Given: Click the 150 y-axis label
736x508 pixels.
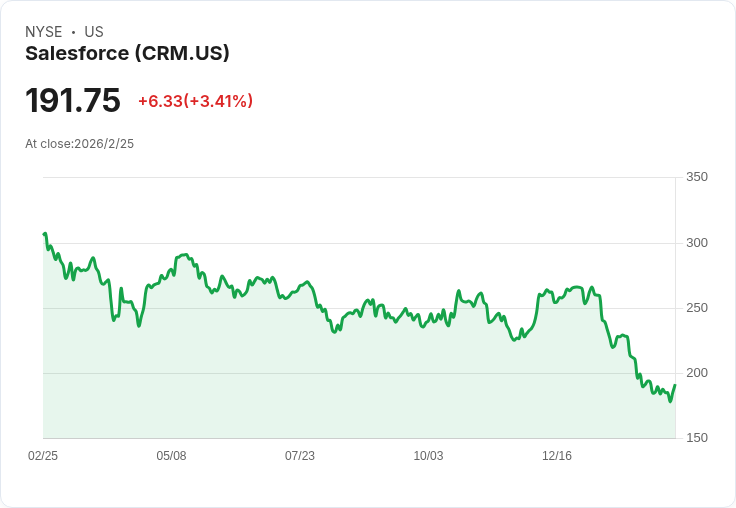Looking at the screenshot, I should (x=697, y=438).
